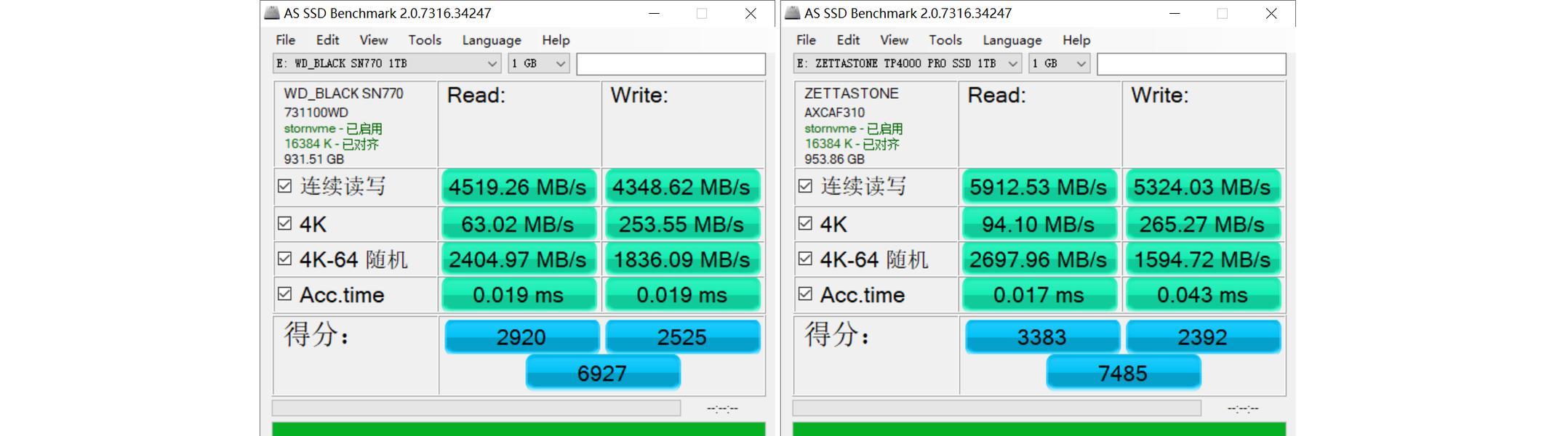Click progress bar in WD_BLACK window

(x=476, y=408)
